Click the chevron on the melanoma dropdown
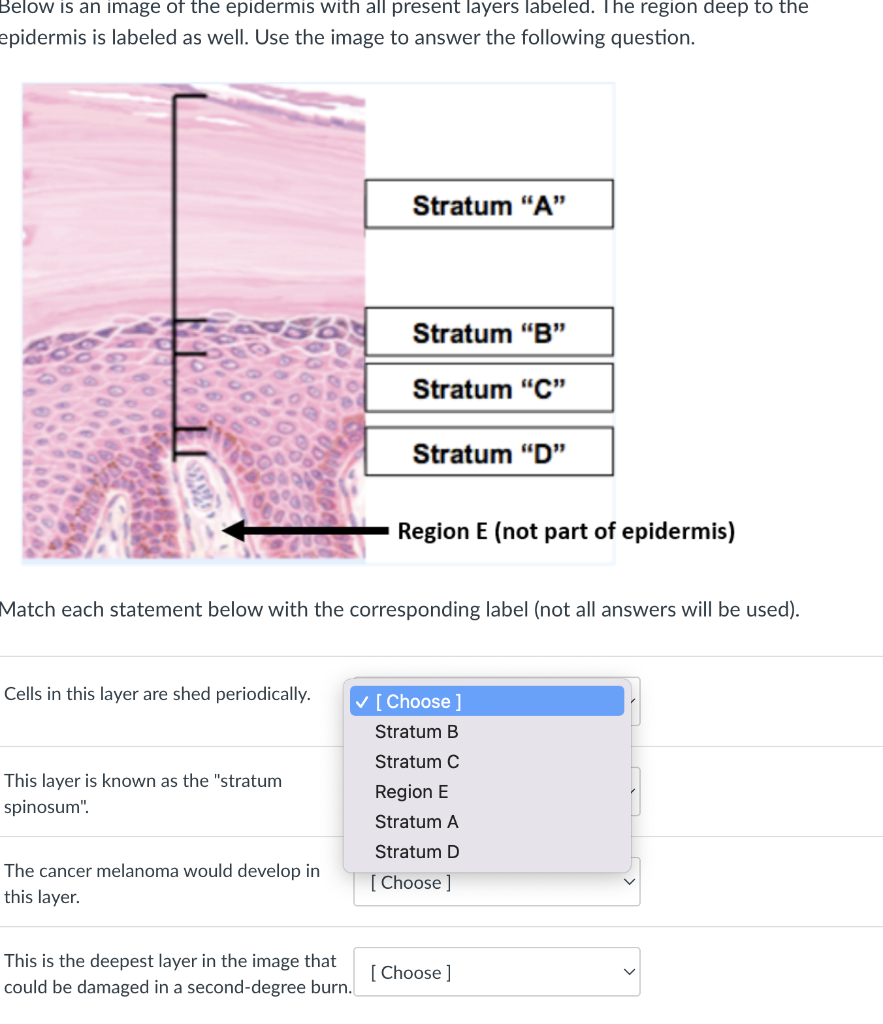 pyautogui.click(x=629, y=881)
